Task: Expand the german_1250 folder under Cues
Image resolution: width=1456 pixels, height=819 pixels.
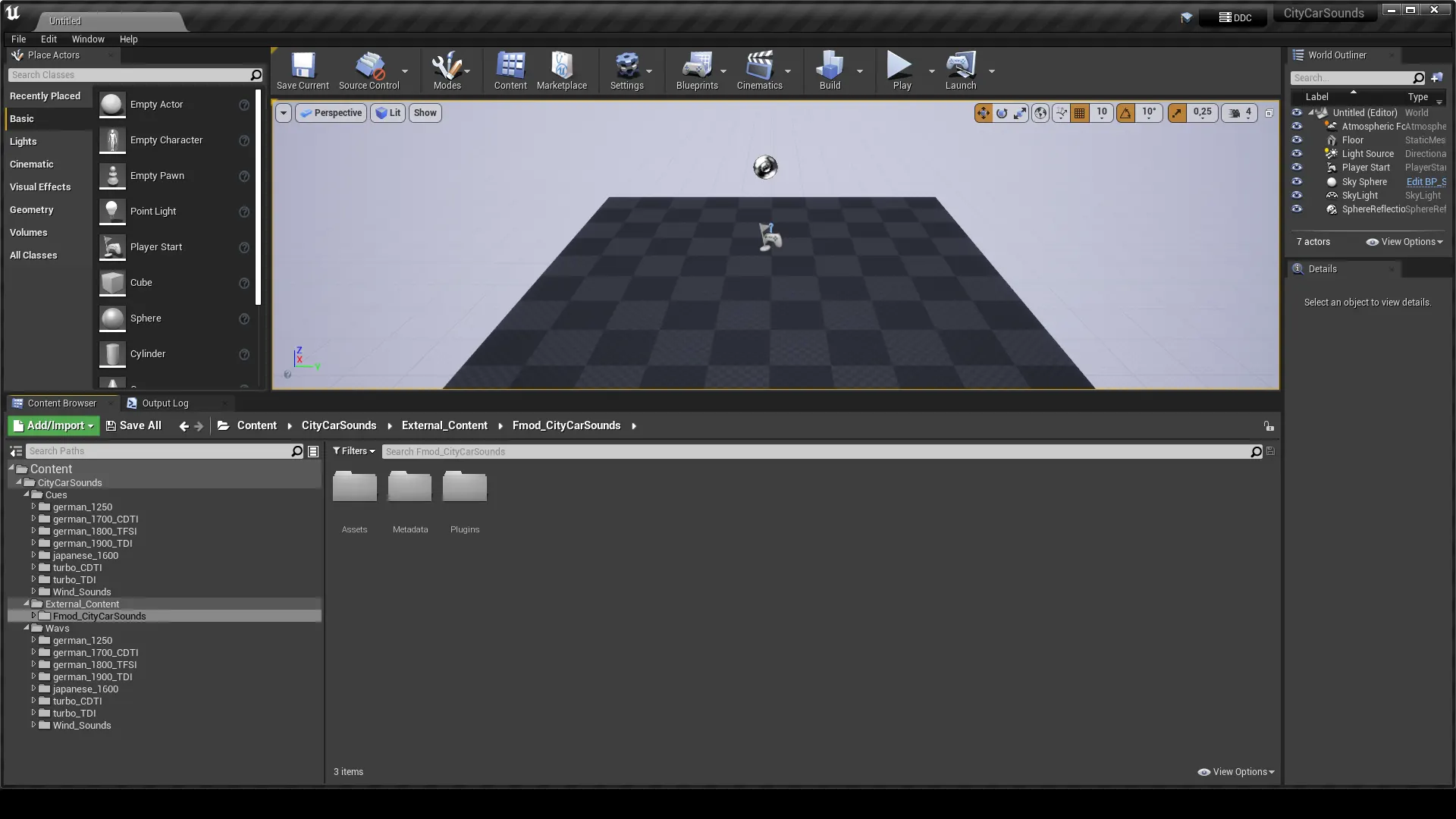Action: [x=33, y=507]
